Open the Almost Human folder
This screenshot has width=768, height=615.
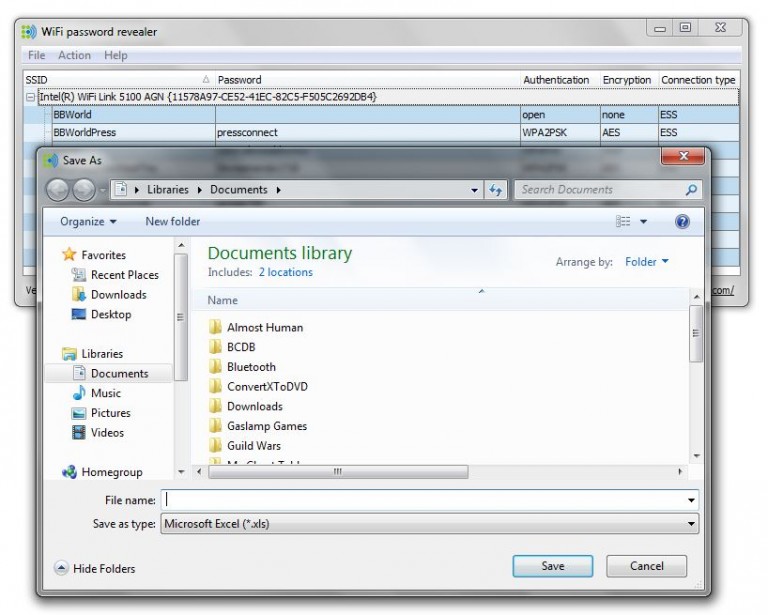click(x=264, y=327)
